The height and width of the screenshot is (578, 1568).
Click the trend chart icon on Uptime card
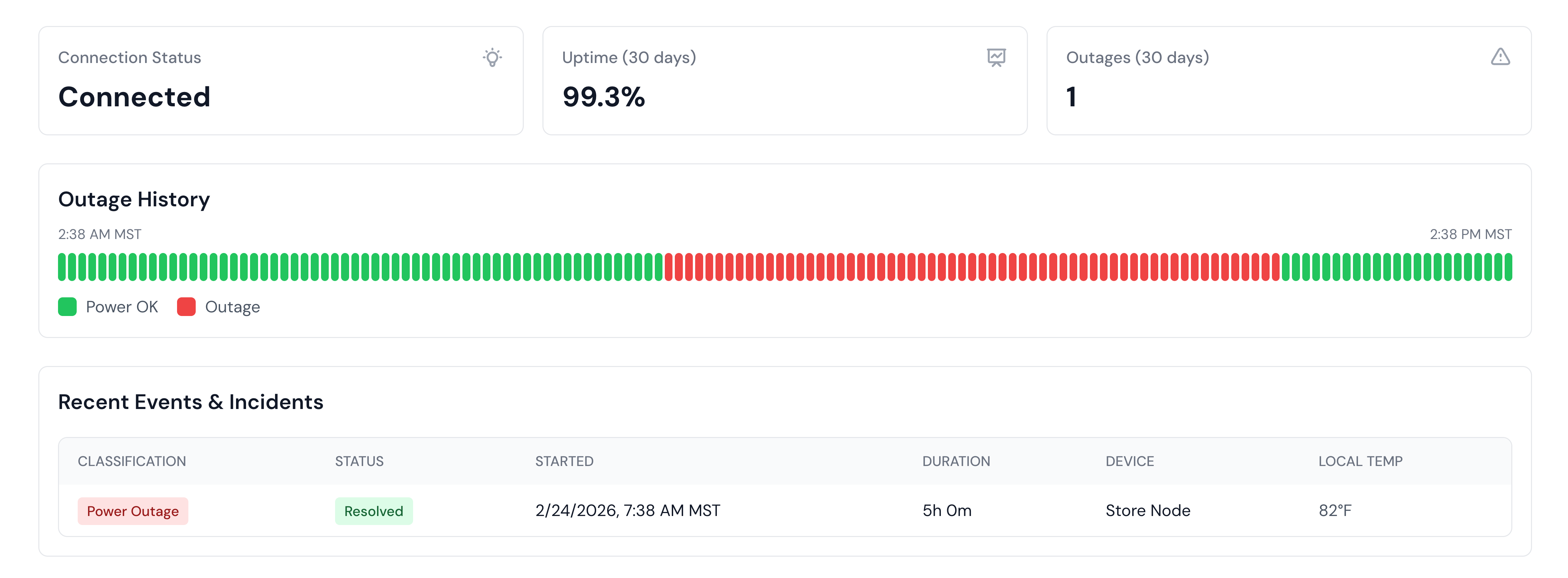pos(996,58)
